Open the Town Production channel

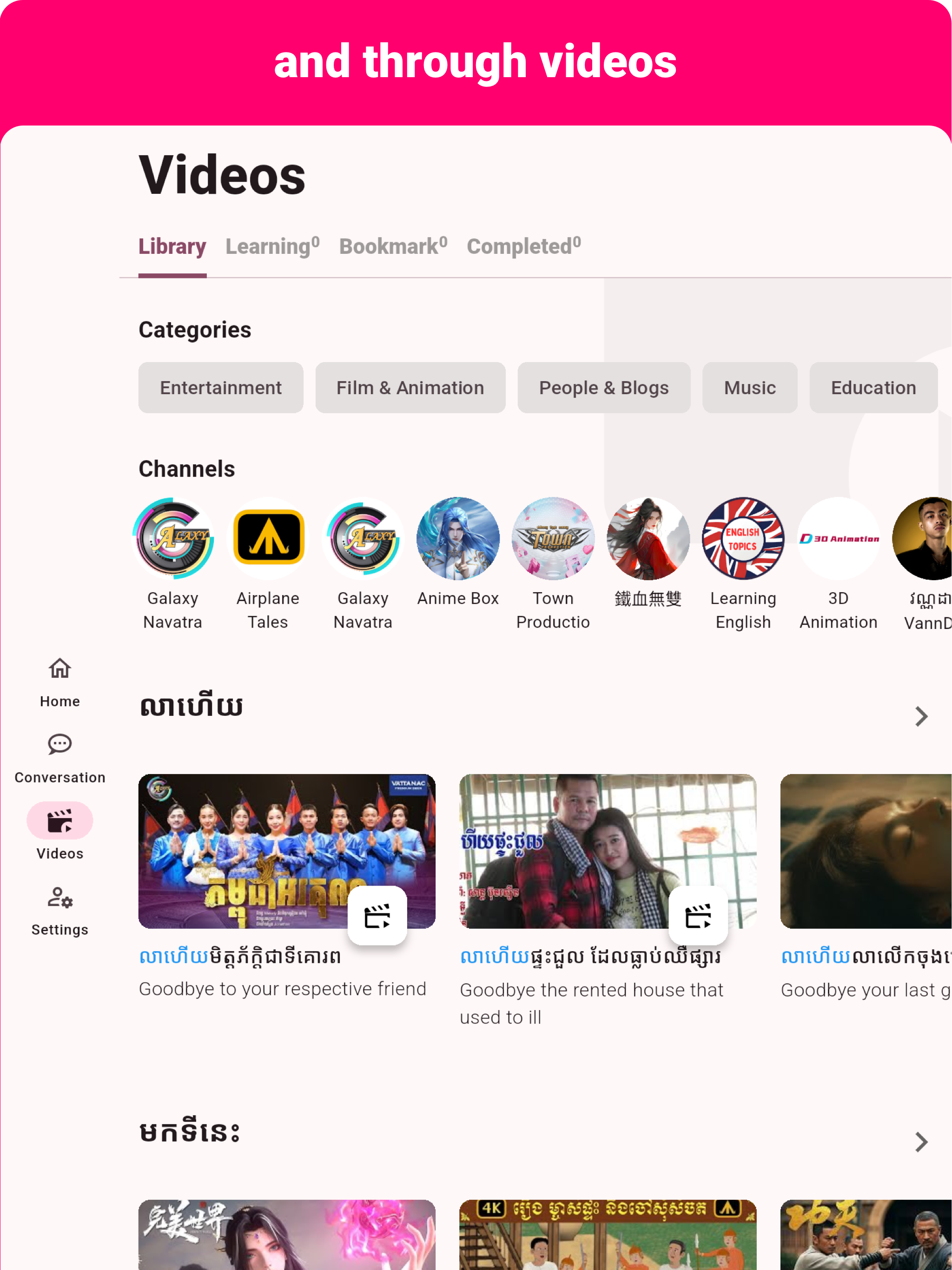click(x=553, y=538)
